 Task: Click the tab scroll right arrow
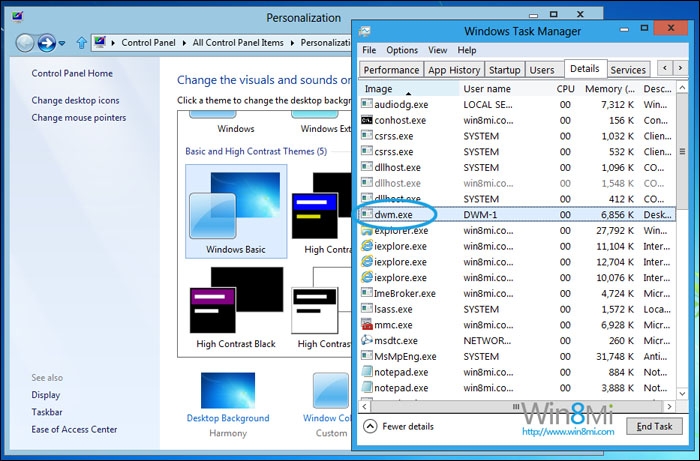[x=680, y=68]
